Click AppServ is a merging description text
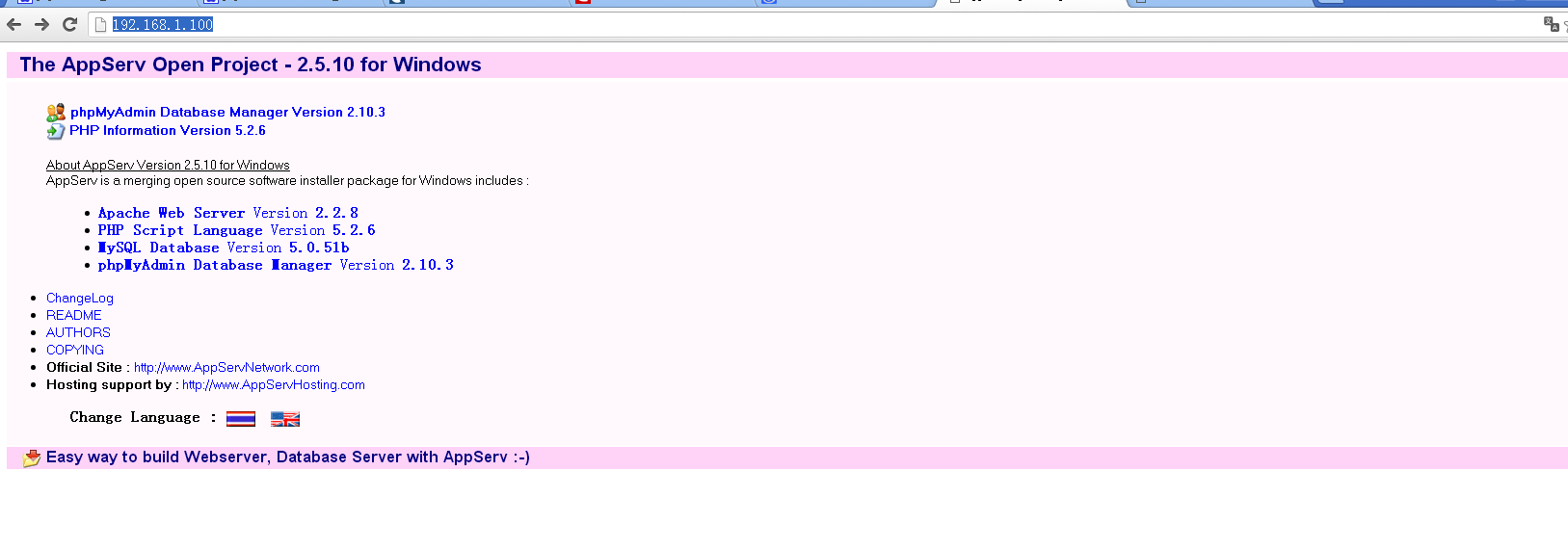This screenshot has width=1568, height=549. [x=287, y=181]
